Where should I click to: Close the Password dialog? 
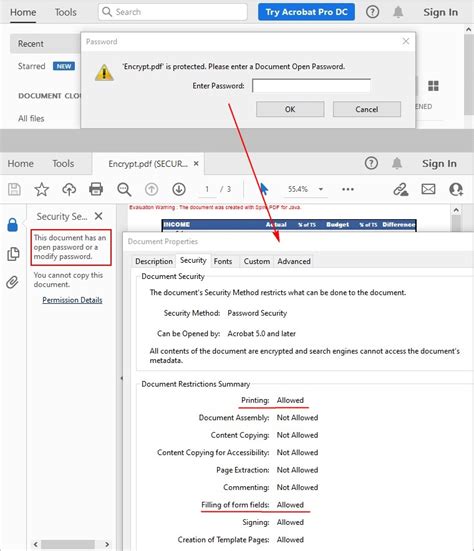[406, 41]
